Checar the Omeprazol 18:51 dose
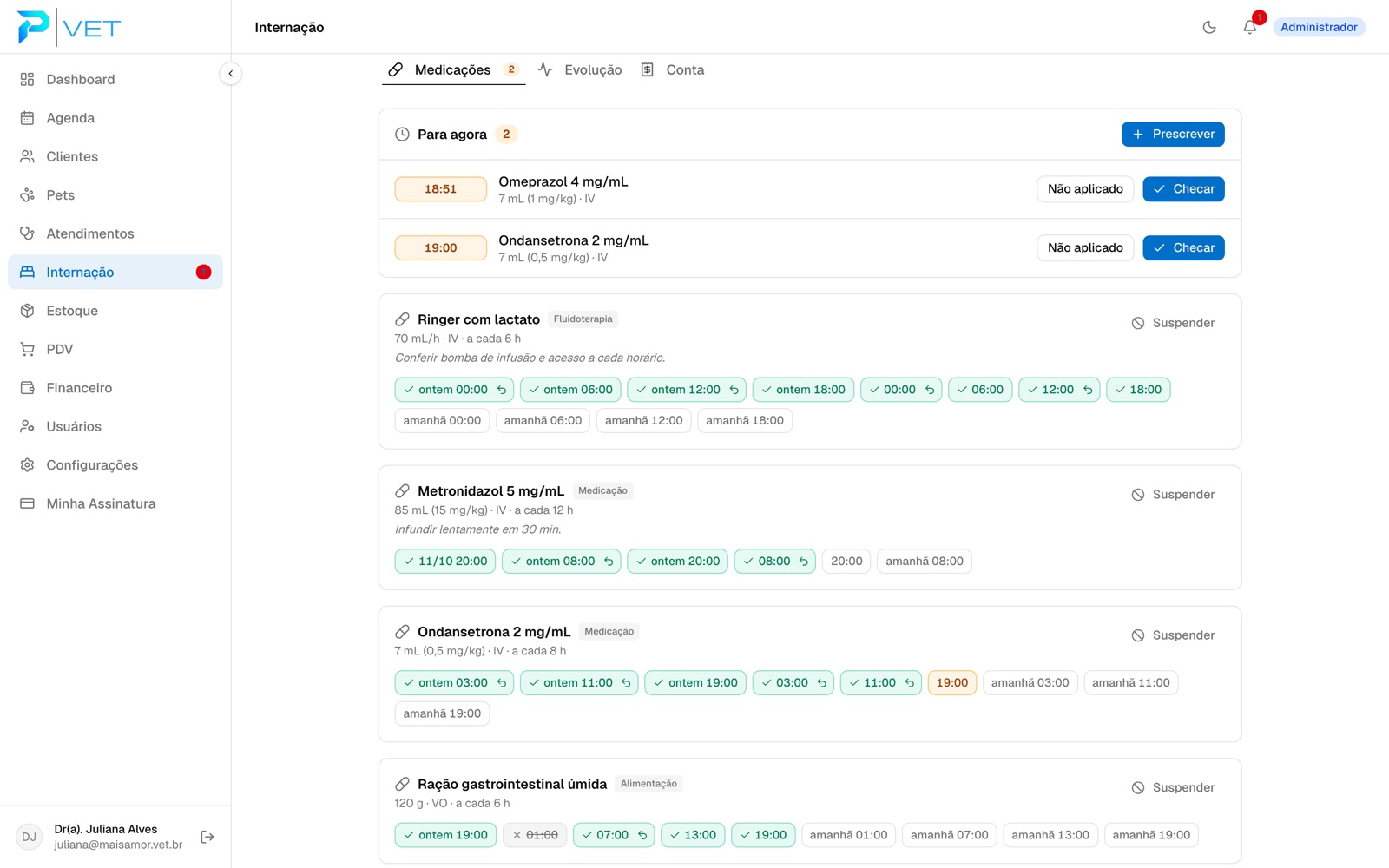Image resolution: width=1389 pixels, height=868 pixels. 1183,188
